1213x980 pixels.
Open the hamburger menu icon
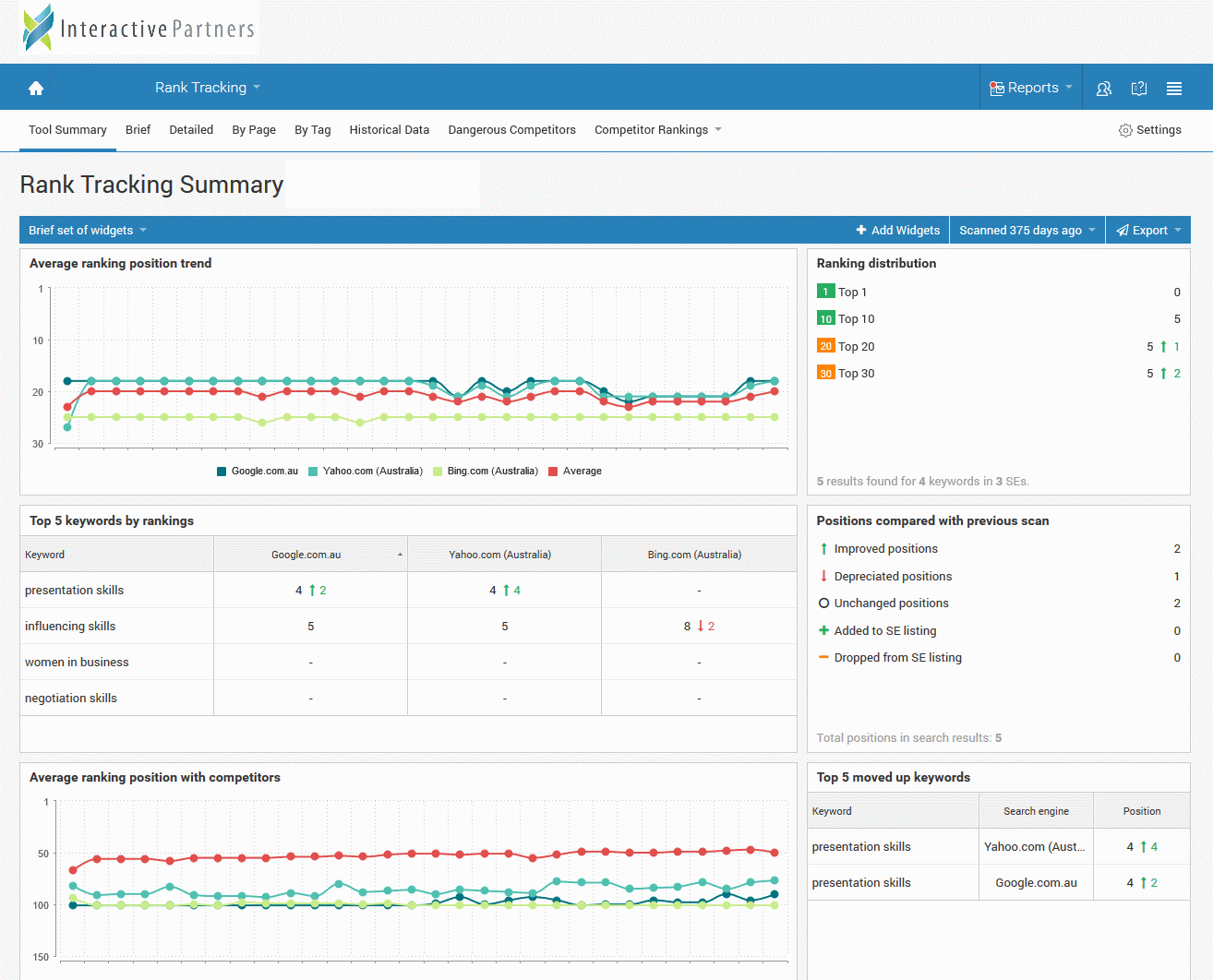coord(1174,89)
